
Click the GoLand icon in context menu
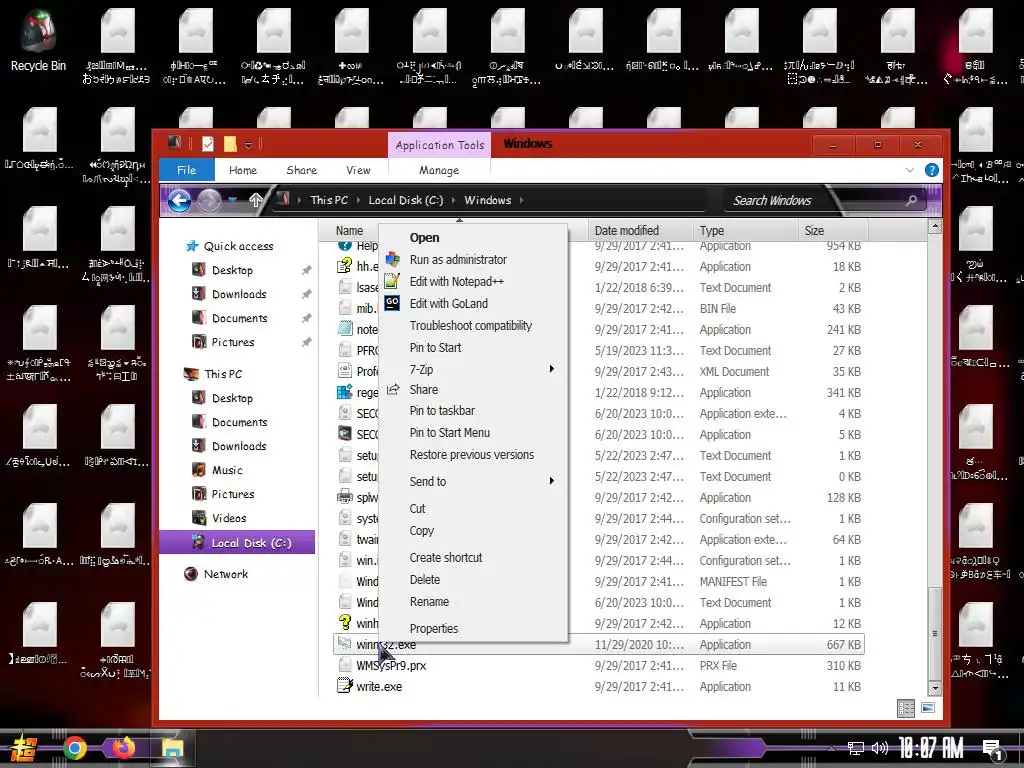click(x=392, y=303)
